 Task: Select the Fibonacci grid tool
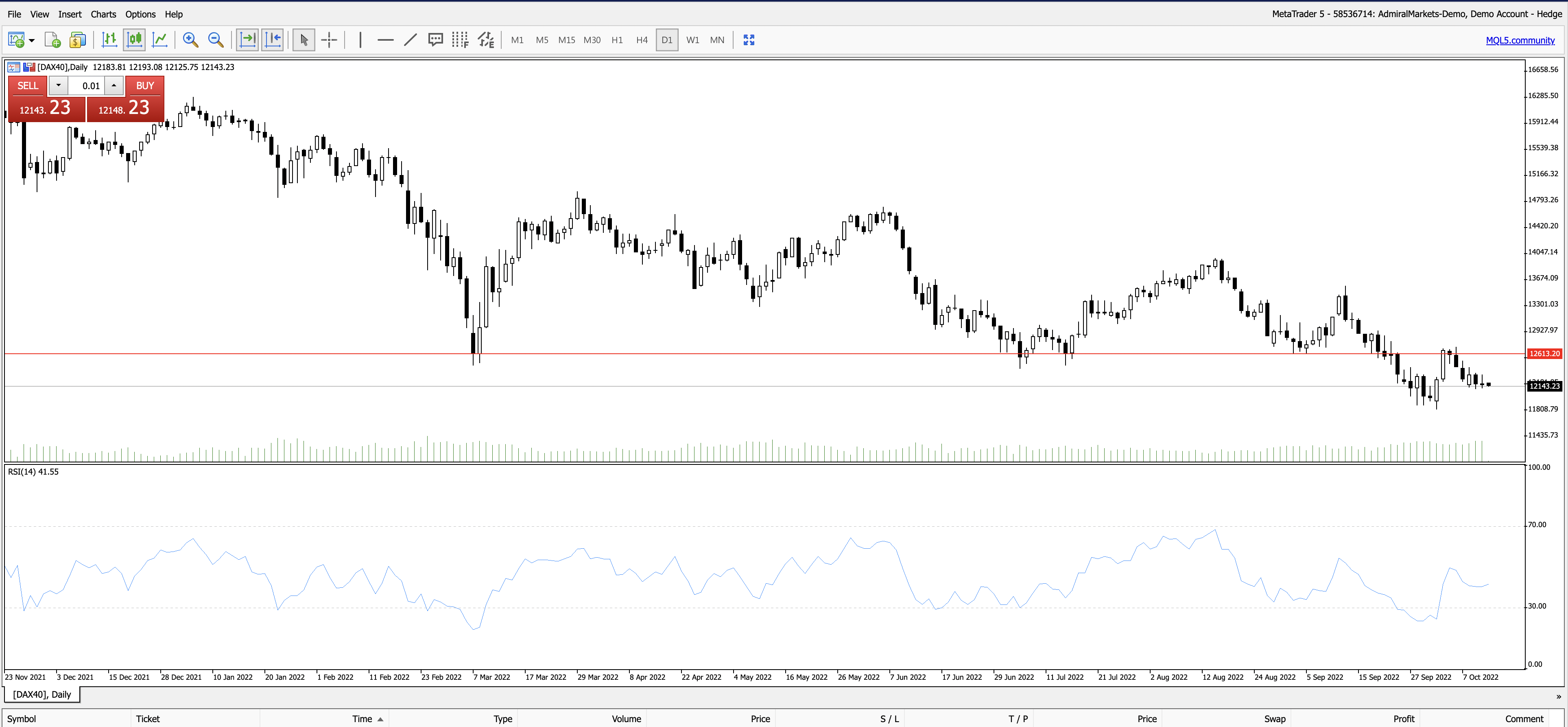tap(460, 40)
